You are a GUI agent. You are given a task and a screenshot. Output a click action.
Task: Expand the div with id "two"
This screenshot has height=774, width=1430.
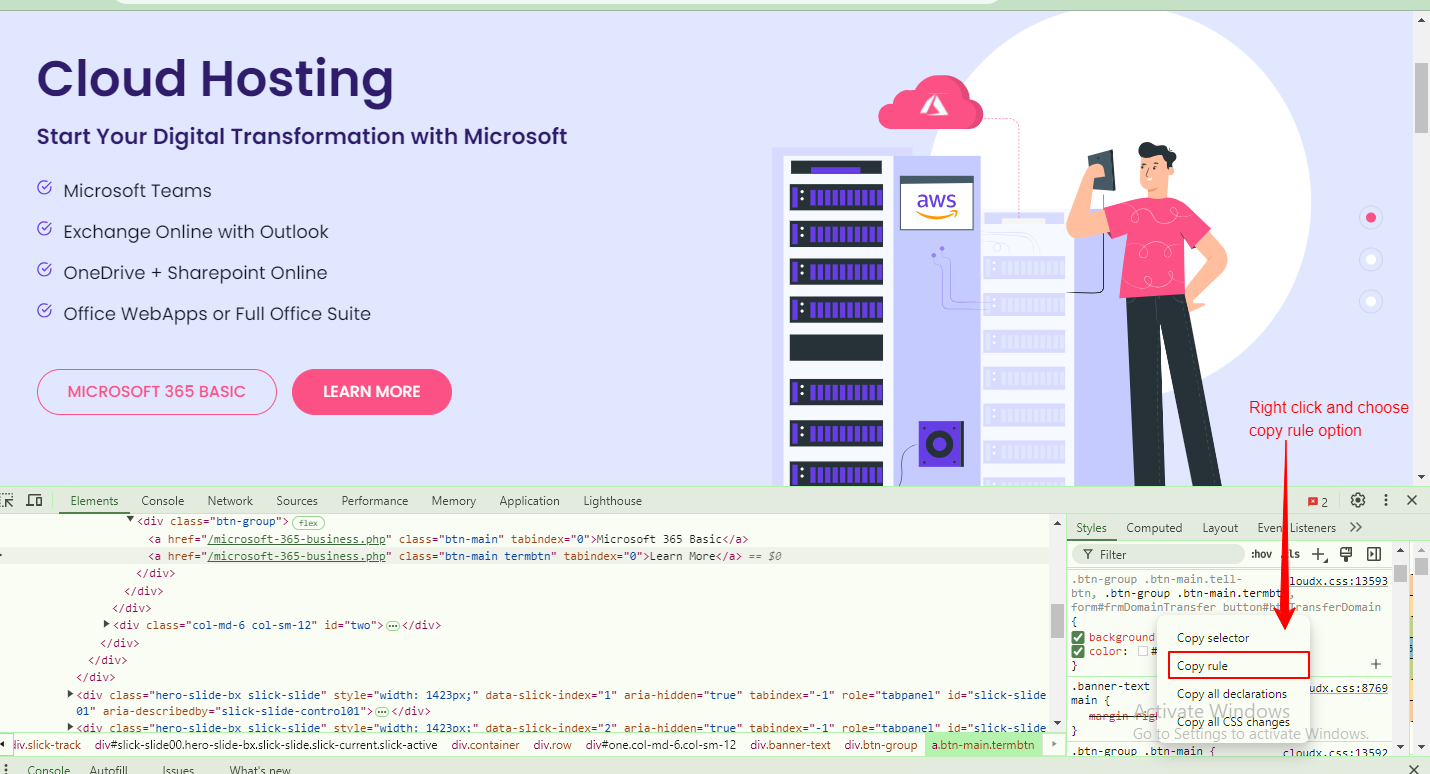click(106, 625)
